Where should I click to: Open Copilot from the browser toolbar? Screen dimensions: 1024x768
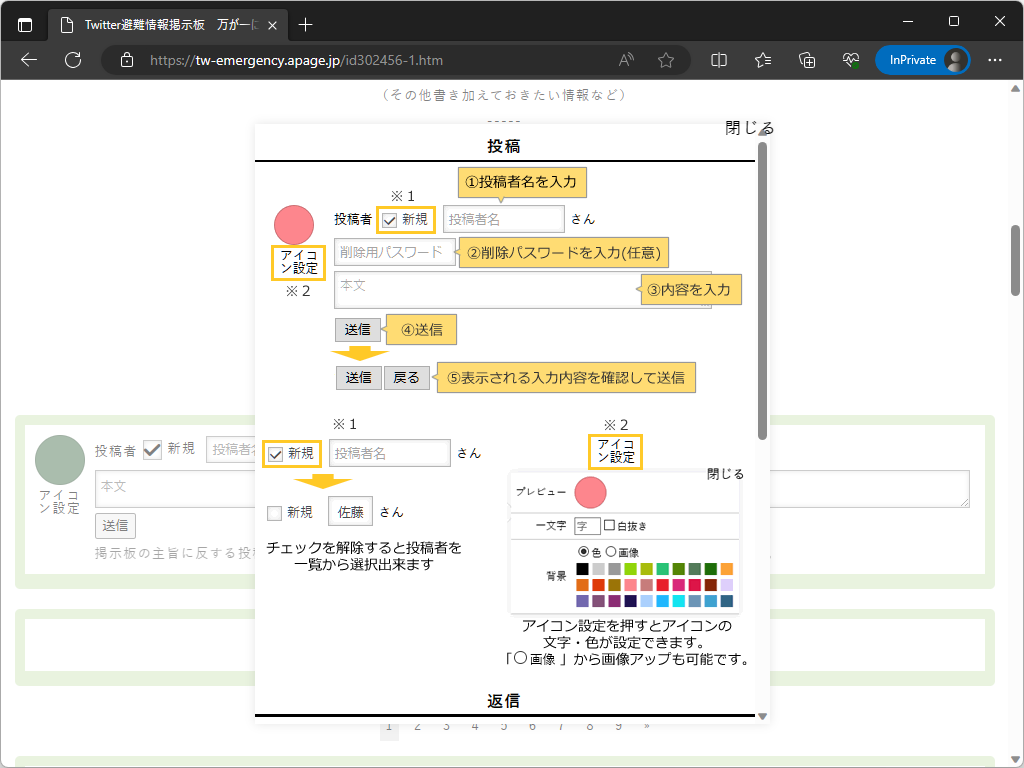851,60
